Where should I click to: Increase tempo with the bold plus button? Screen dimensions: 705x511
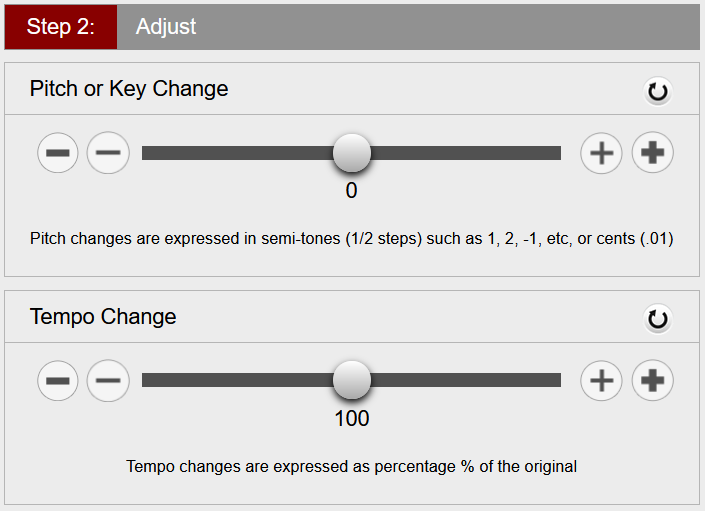(x=652, y=381)
